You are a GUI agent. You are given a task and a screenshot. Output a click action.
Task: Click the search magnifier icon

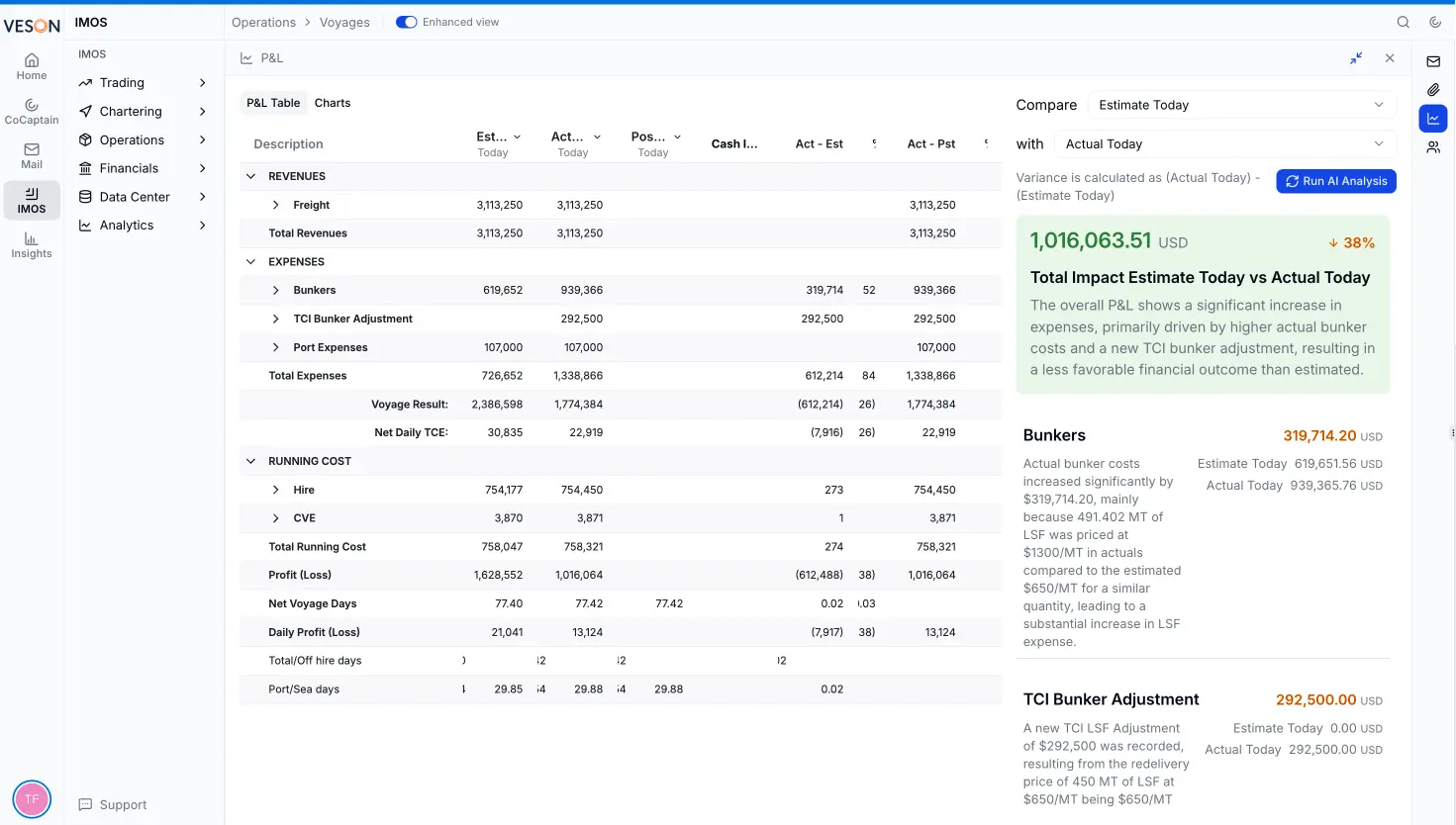click(1404, 22)
